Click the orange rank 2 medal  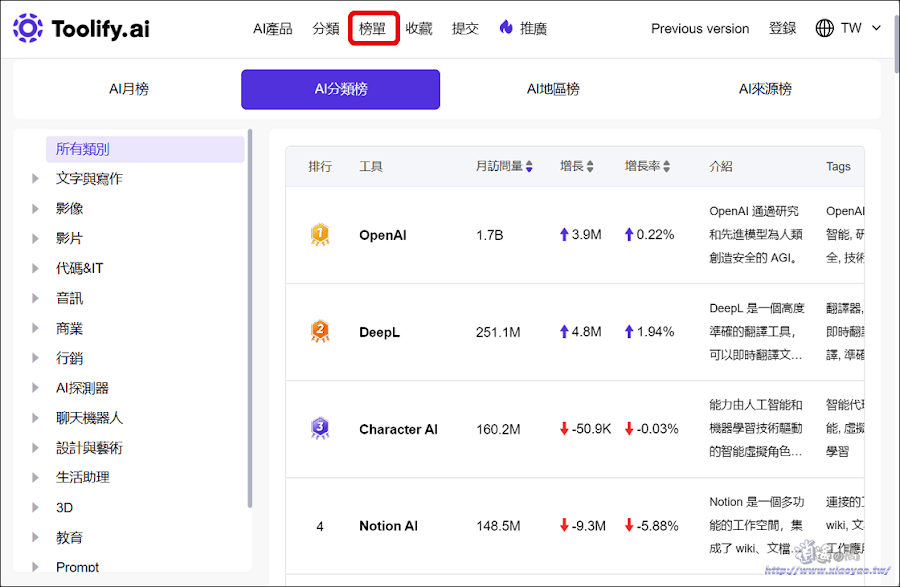tap(320, 331)
